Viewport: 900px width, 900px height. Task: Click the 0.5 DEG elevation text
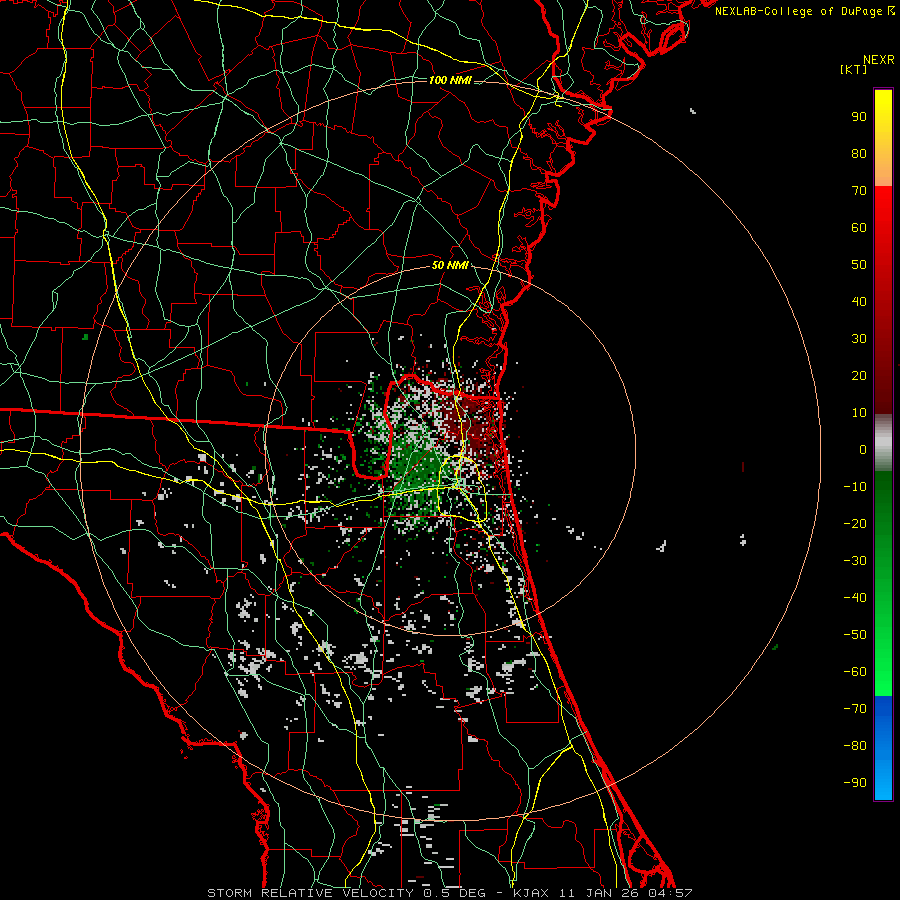[453, 893]
